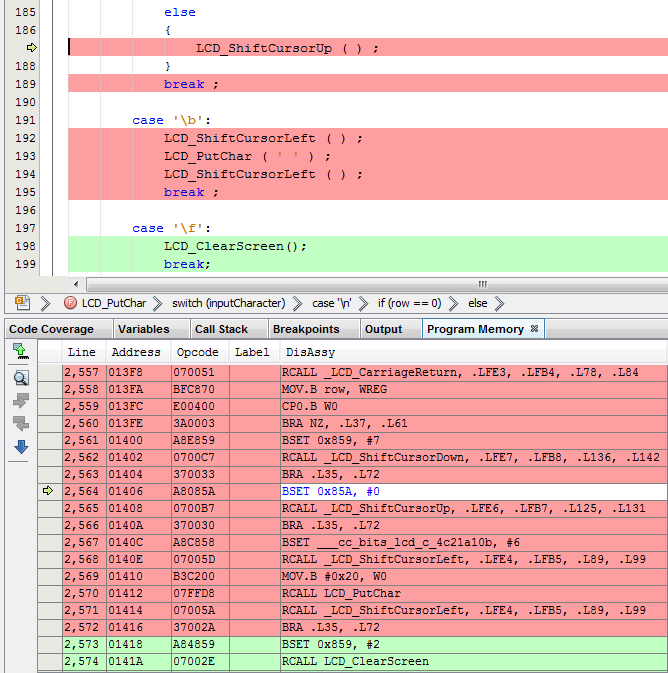
Task: Close the Program Memory tab
Action: 534,328
